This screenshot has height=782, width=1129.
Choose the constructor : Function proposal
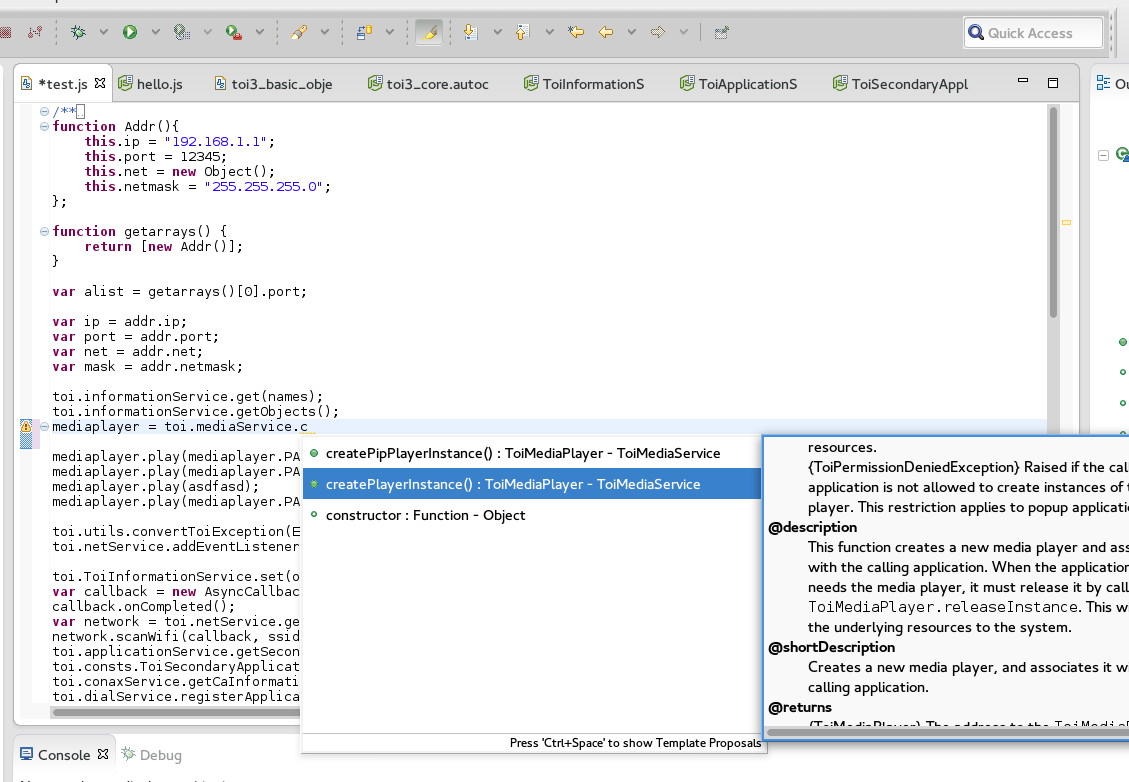pyautogui.click(x=425, y=515)
